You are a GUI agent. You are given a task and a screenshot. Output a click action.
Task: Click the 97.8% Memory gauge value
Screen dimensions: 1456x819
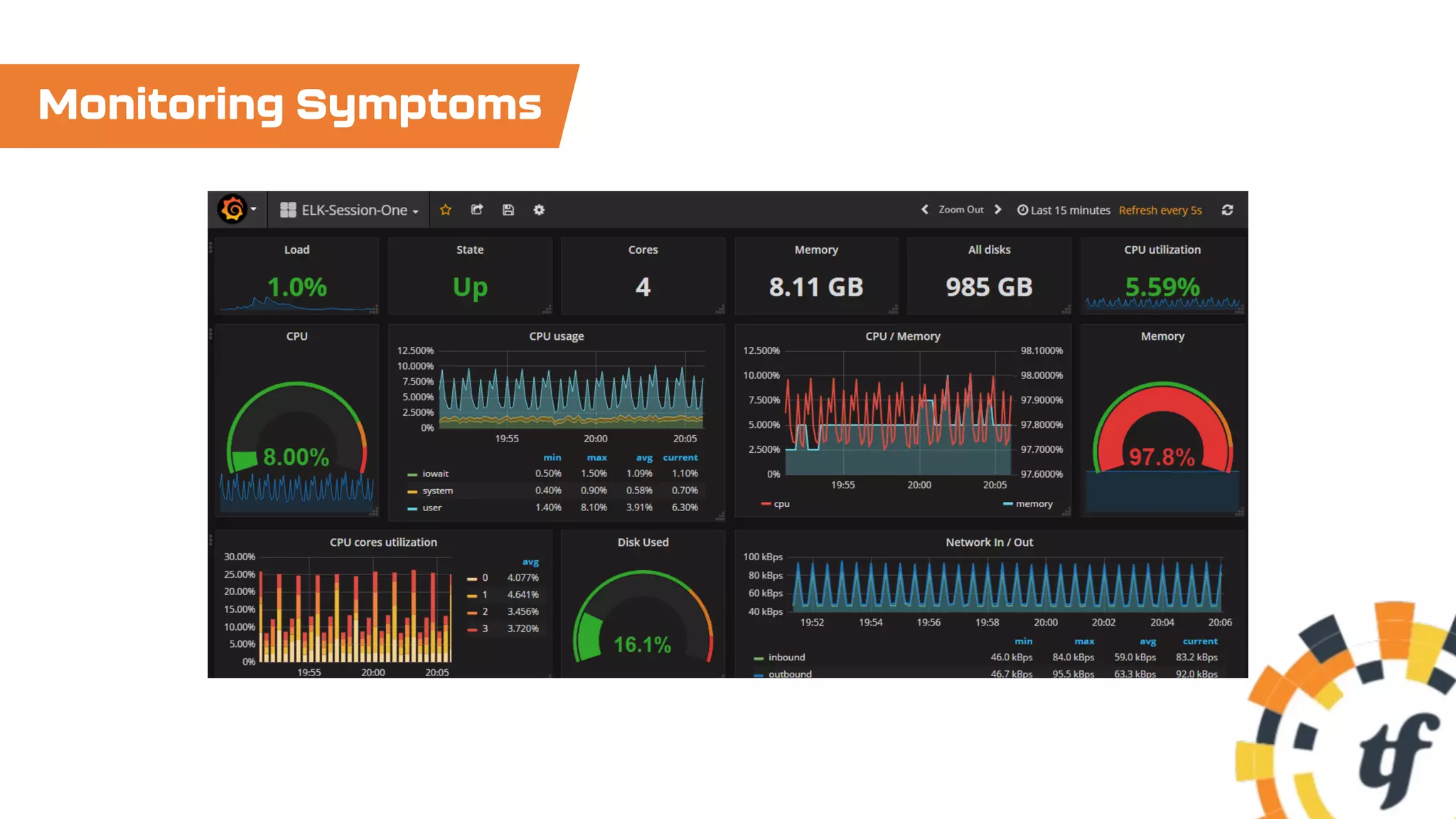coord(1162,457)
